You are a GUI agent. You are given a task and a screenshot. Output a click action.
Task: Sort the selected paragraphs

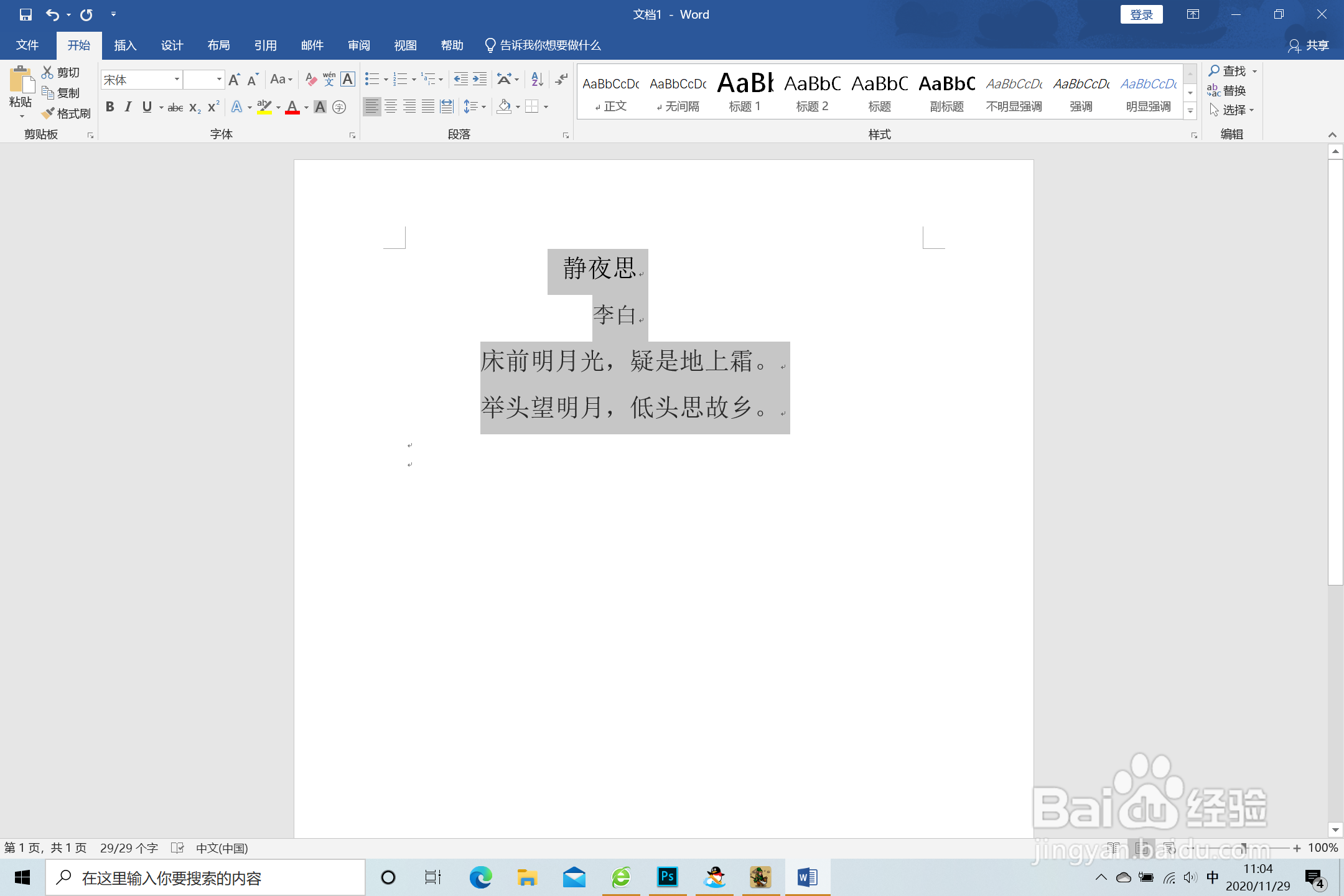point(538,79)
